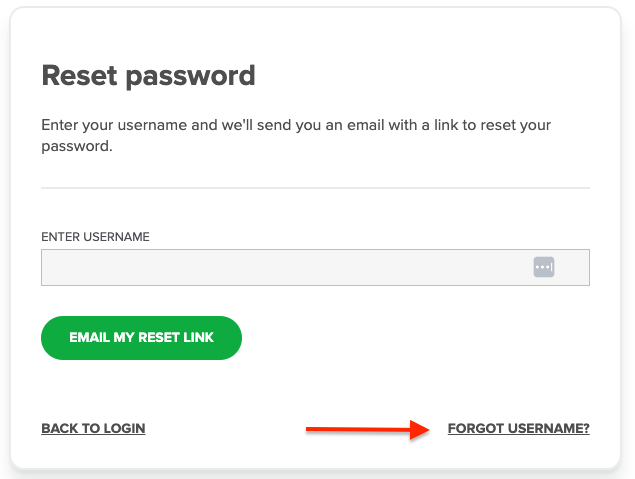Viewport: 635px width, 479px height.
Task: Click the ENTER USERNAME field label
Action: click(x=95, y=237)
